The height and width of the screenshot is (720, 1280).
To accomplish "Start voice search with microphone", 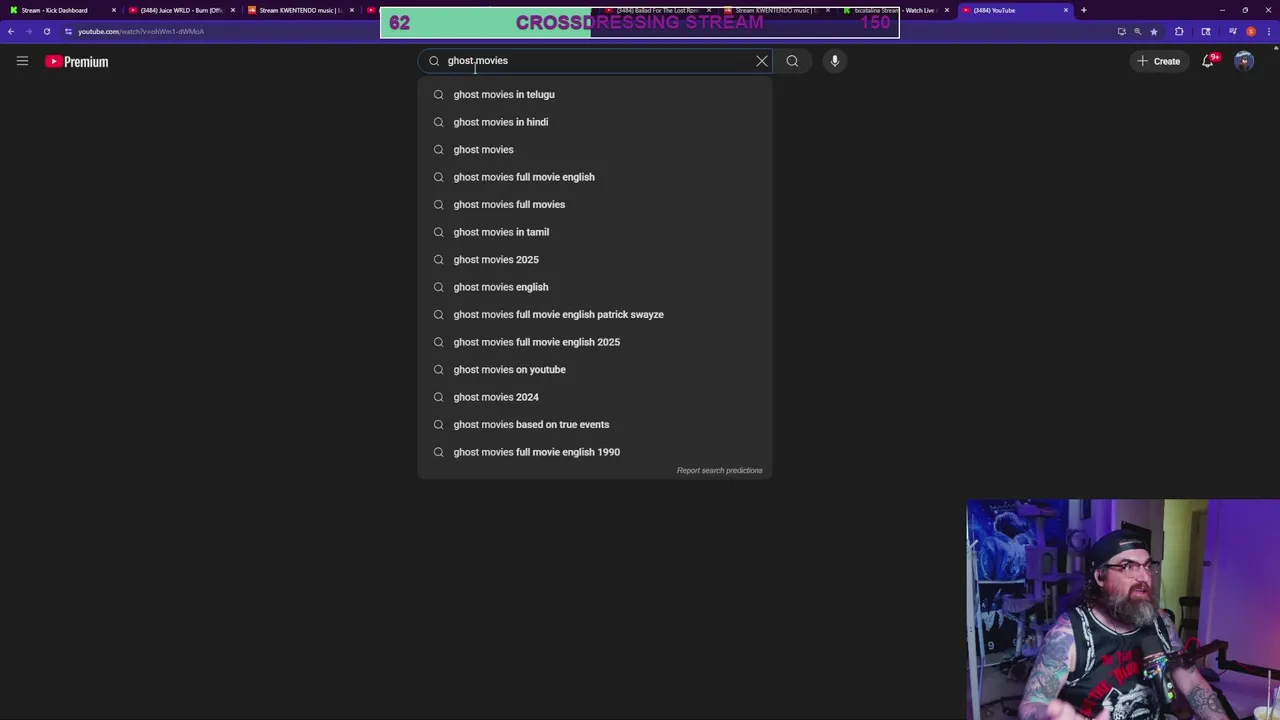I will (x=835, y=61).
